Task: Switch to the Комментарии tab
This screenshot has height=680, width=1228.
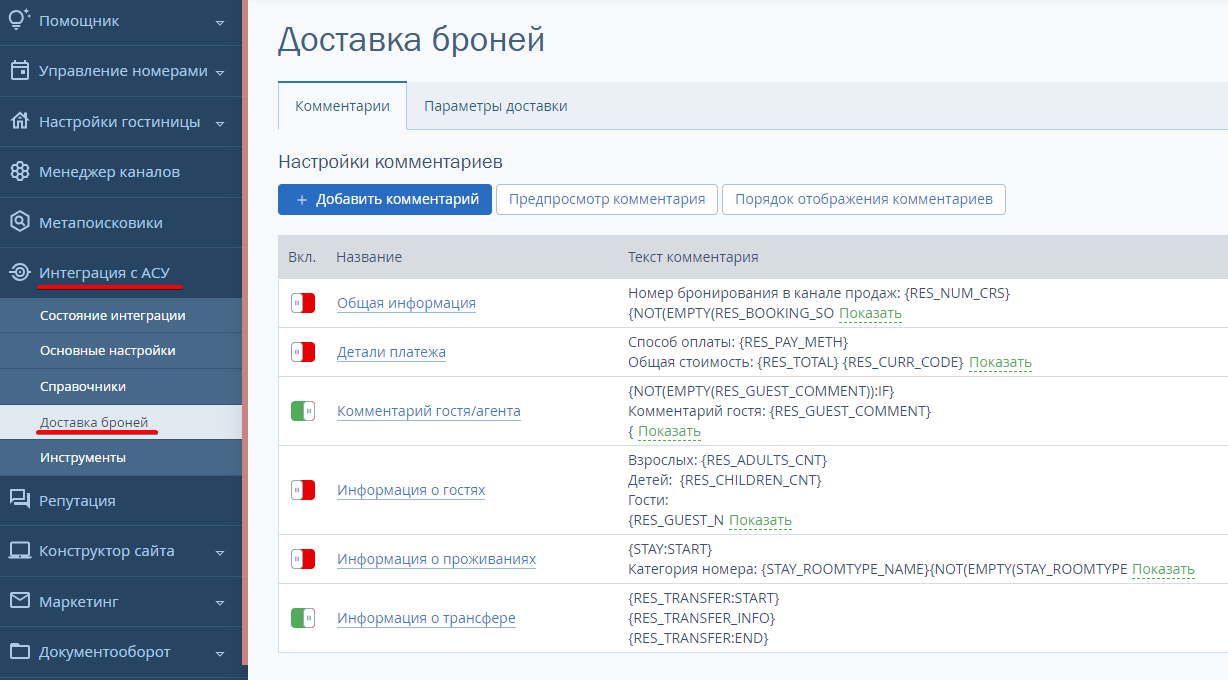Action: click(342, 106)
